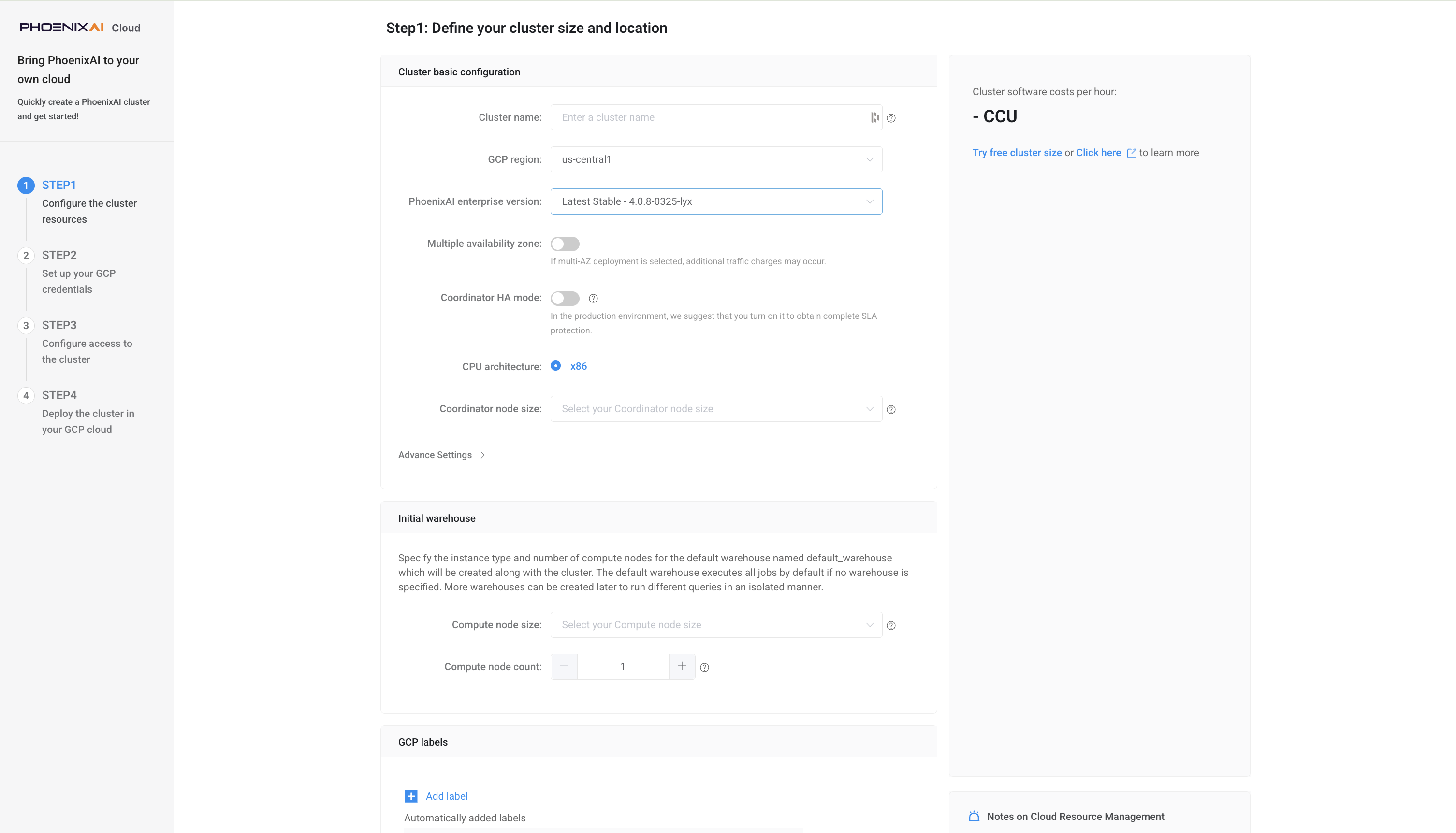
Task: Increase compute node count with plus button
Action: [682, 666]
